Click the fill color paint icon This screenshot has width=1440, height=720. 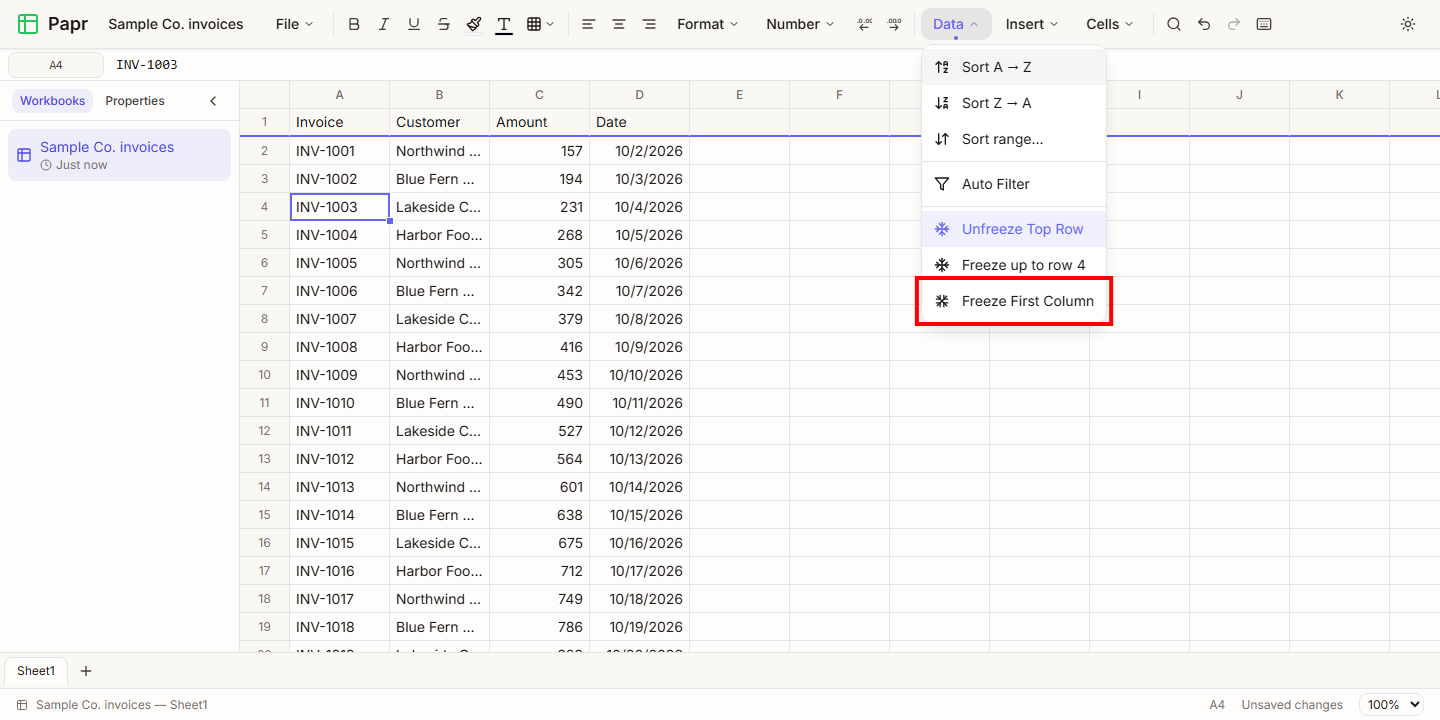(x=474, y=24)
